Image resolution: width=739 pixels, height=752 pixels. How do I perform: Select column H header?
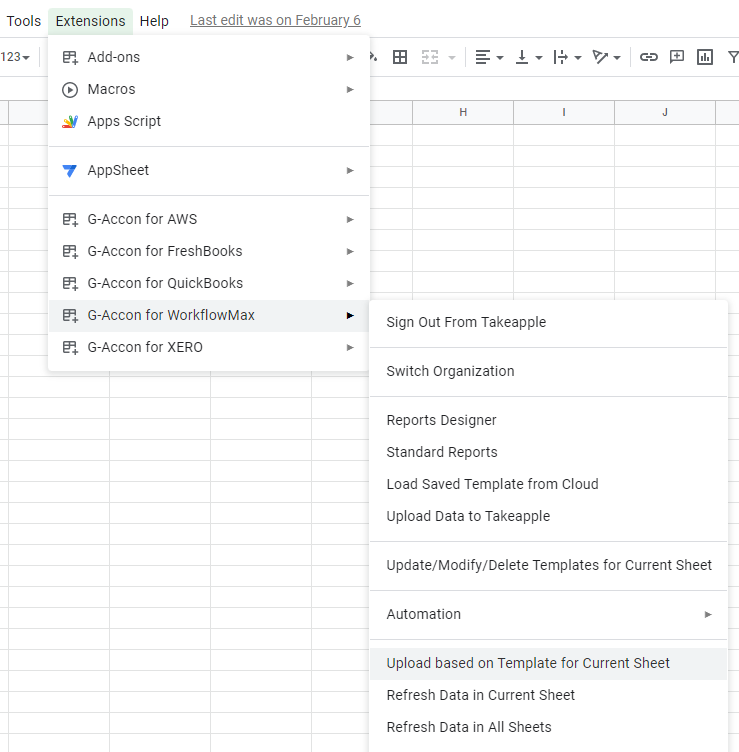point(463,112)
